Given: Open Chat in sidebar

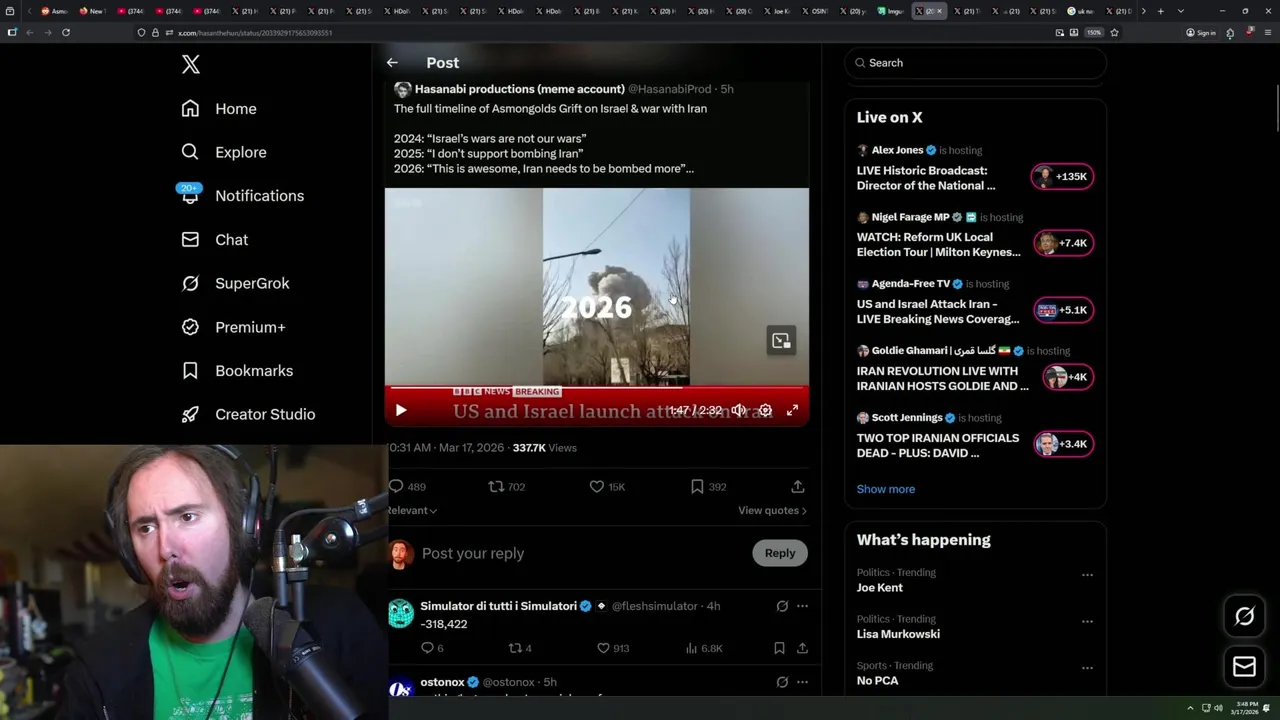Looking at the screenshot, I should tap(215, 240).
